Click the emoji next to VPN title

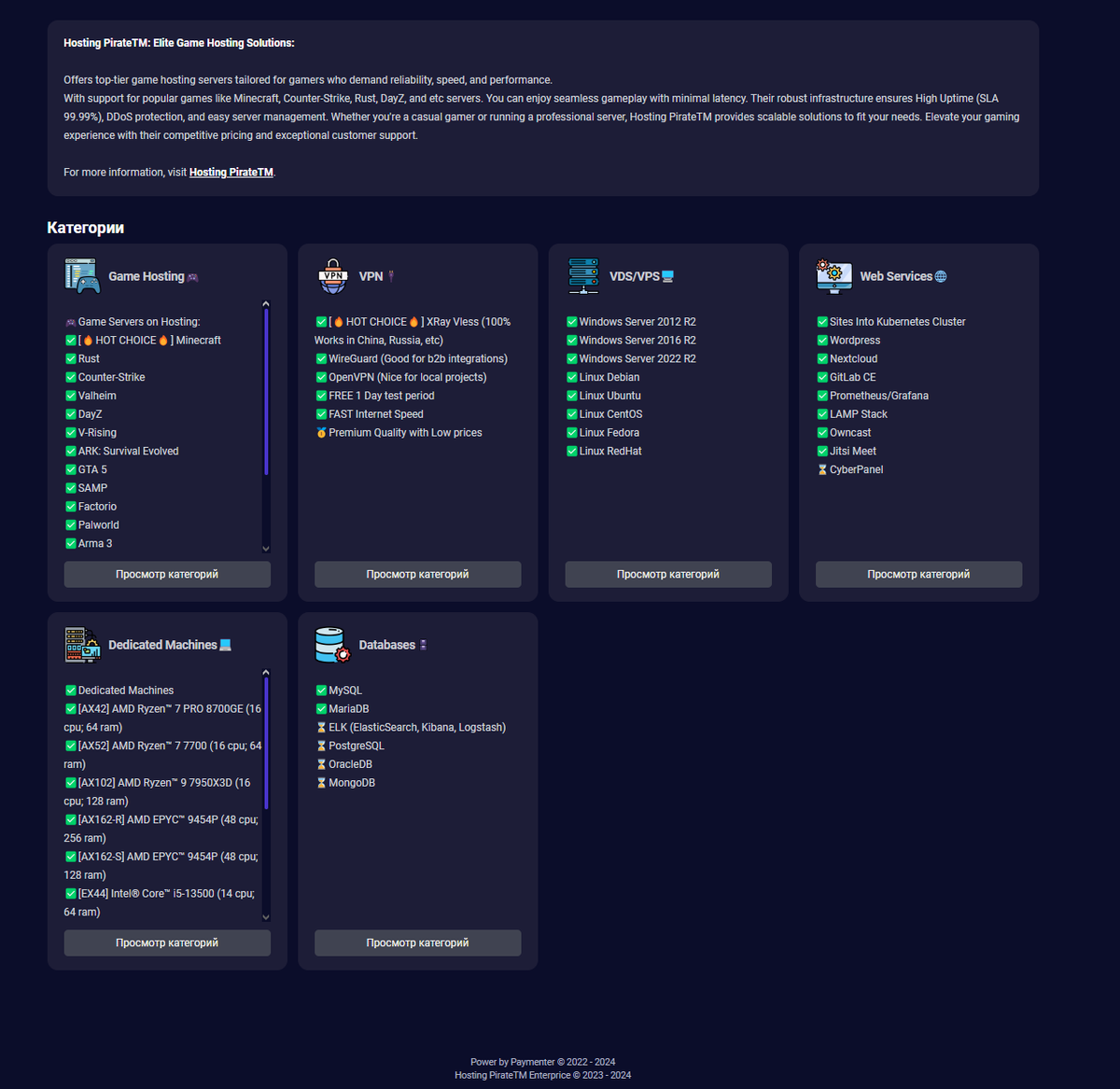pyautogui.click(x=391, y=277)
